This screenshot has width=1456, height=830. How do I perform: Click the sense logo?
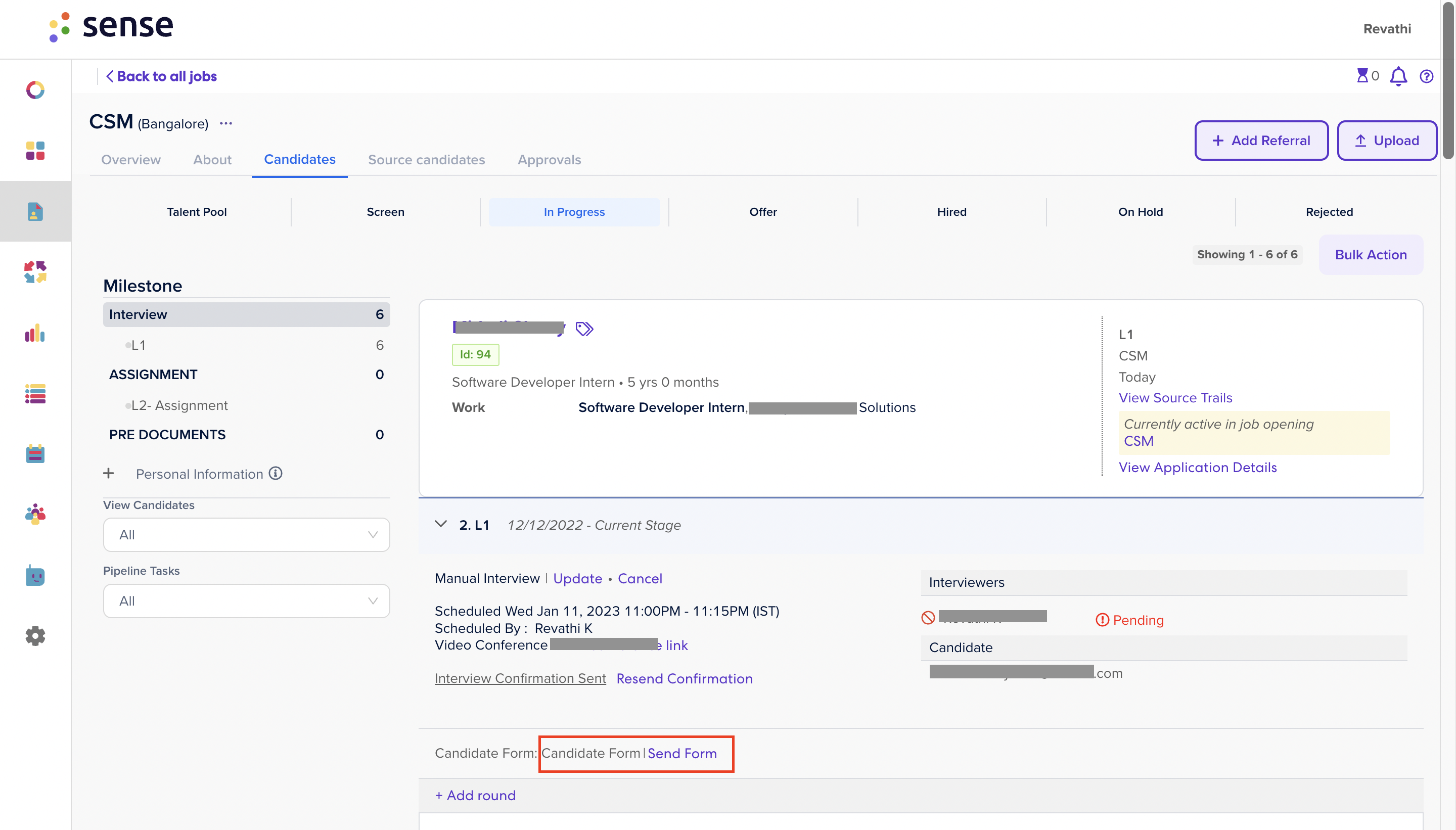pyautogui.click(x=111, y=26)
